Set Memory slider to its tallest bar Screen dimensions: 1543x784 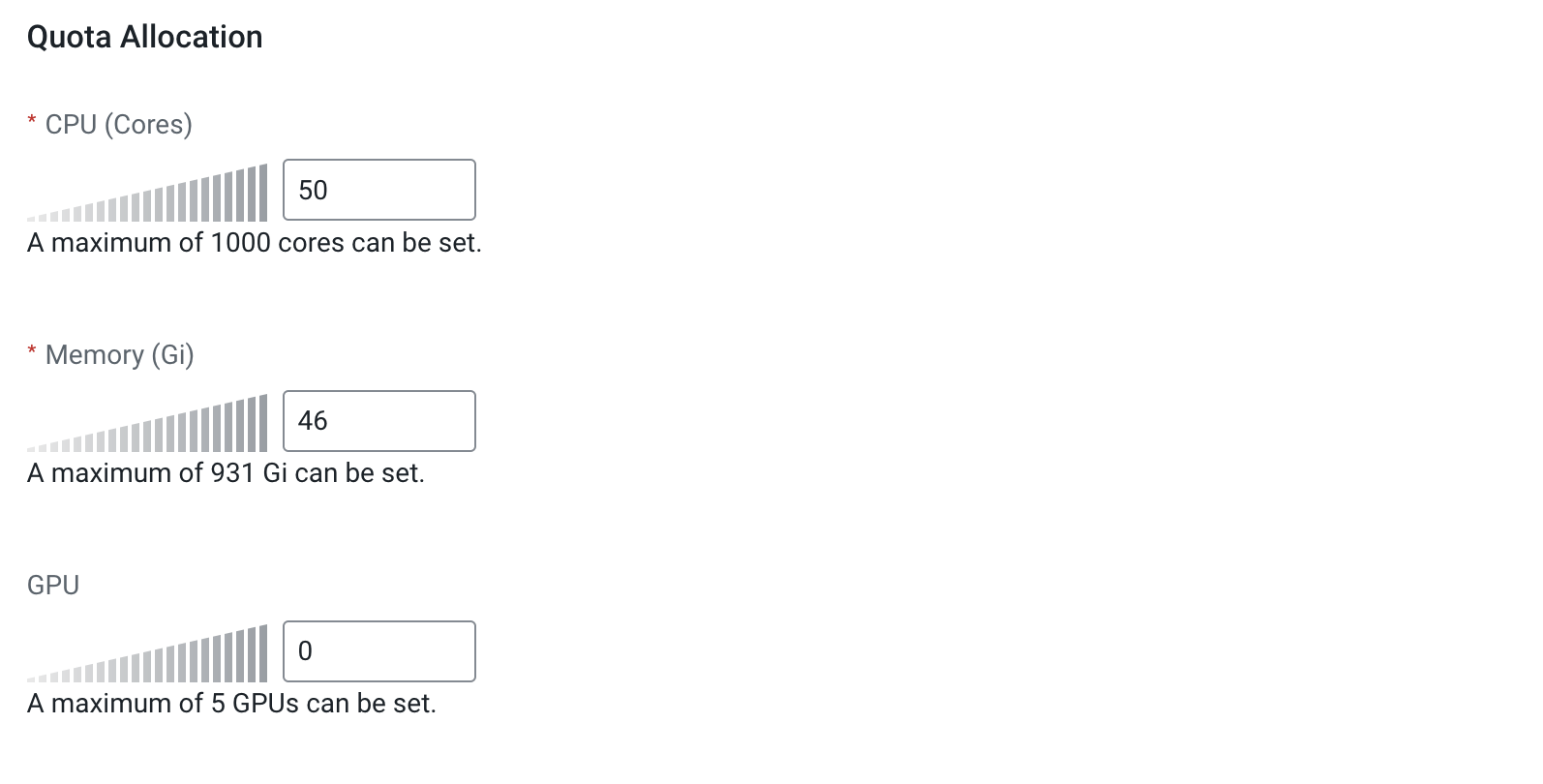(263, 423)
